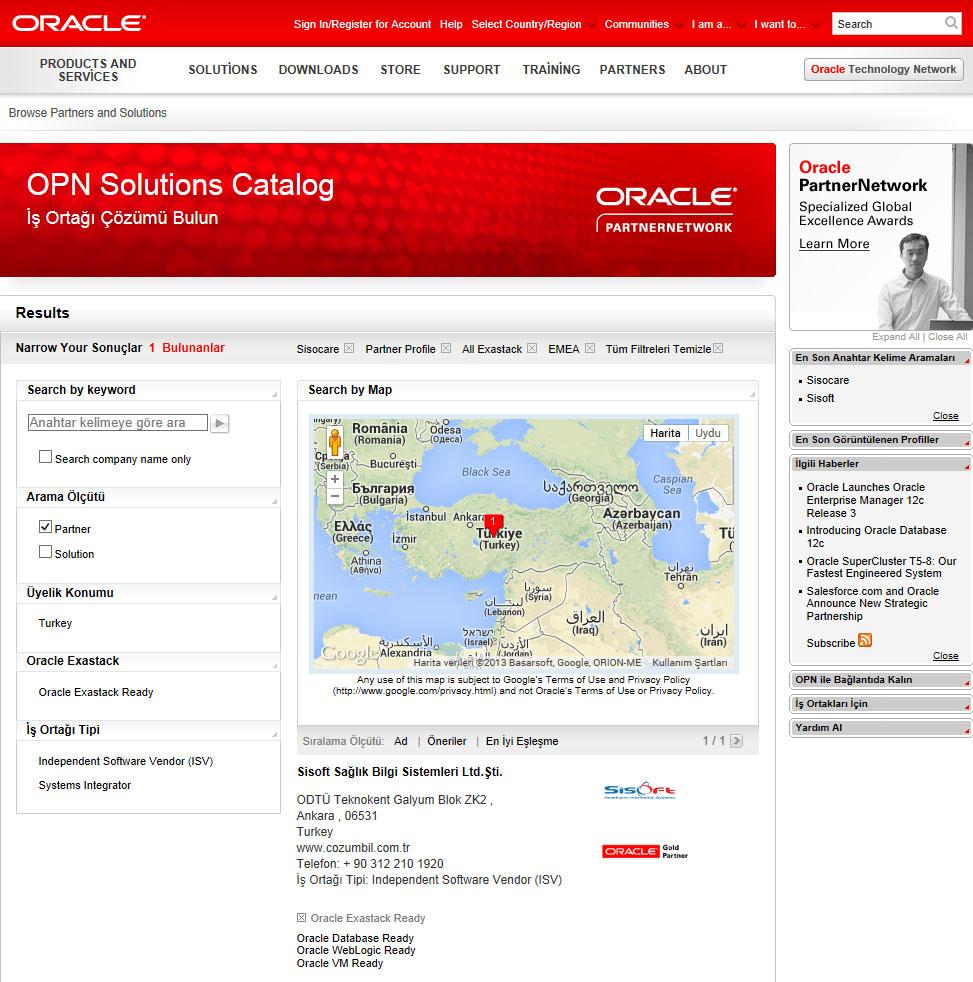The width and height of the screenshot is (973, 982).
Task: Clear all filters via Tüm Filtreleri Temizle icon
Action: (718, 348)
